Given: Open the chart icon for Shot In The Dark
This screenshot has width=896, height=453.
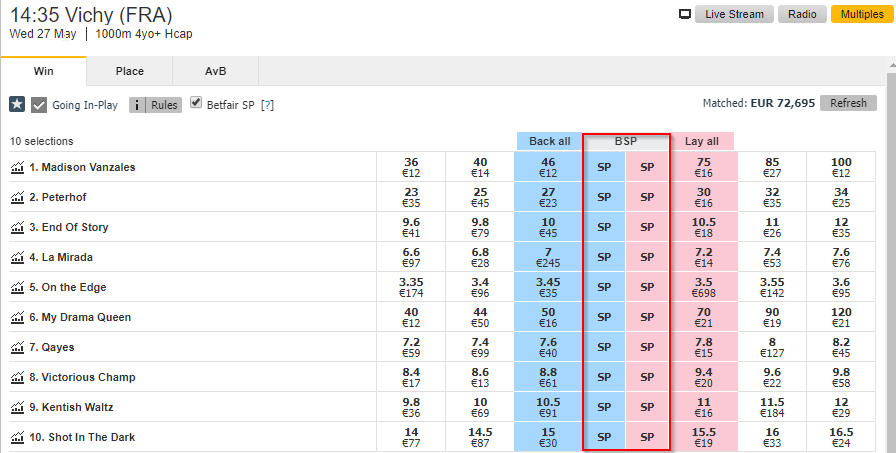Looking at the screenshot, I should tap(17, 437).
